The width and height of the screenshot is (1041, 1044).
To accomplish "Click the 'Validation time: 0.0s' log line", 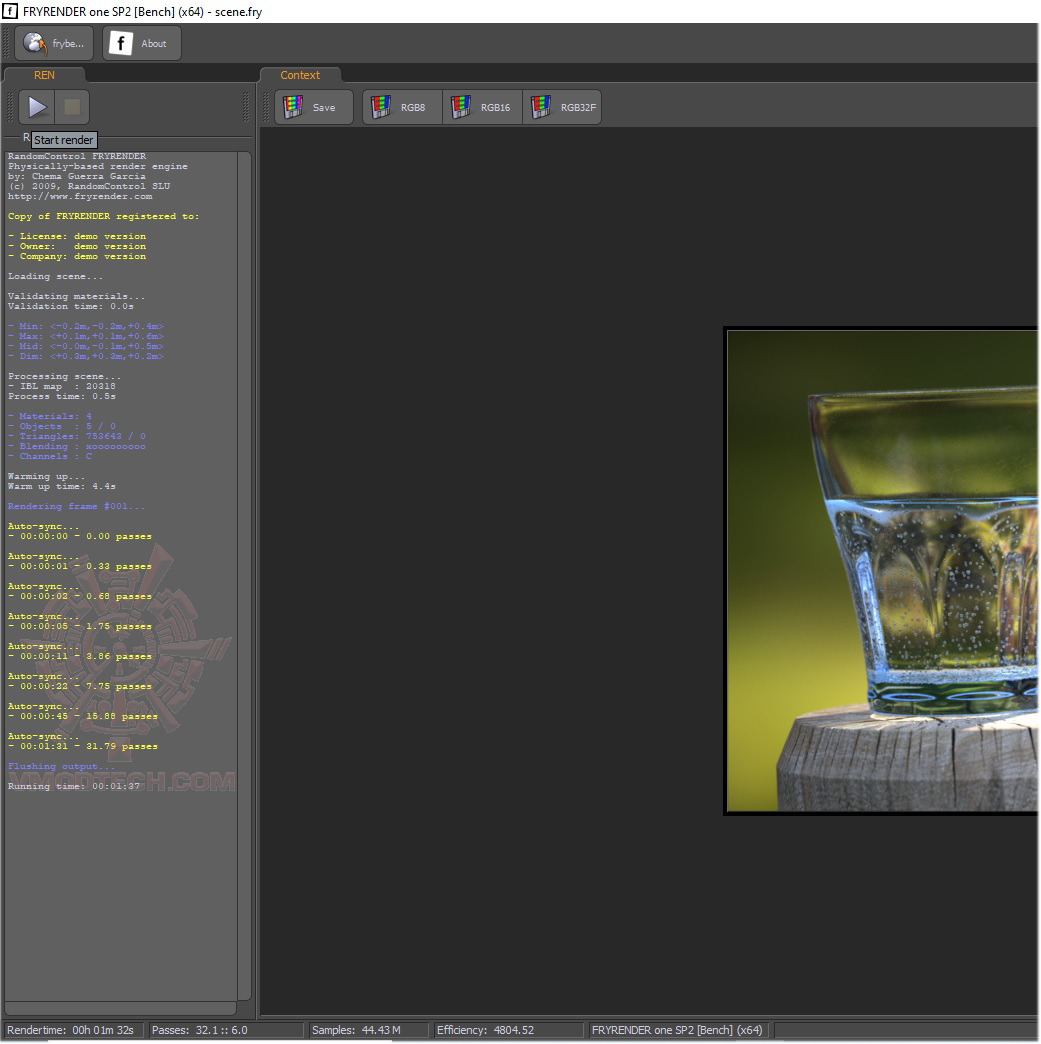I will pyautogui.click(x=71, y=306).
